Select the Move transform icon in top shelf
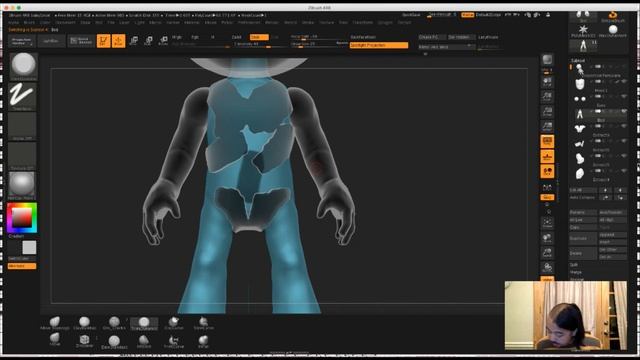This screenshot has width=640, height=360. pyautogui.click(x=133, y=41)
